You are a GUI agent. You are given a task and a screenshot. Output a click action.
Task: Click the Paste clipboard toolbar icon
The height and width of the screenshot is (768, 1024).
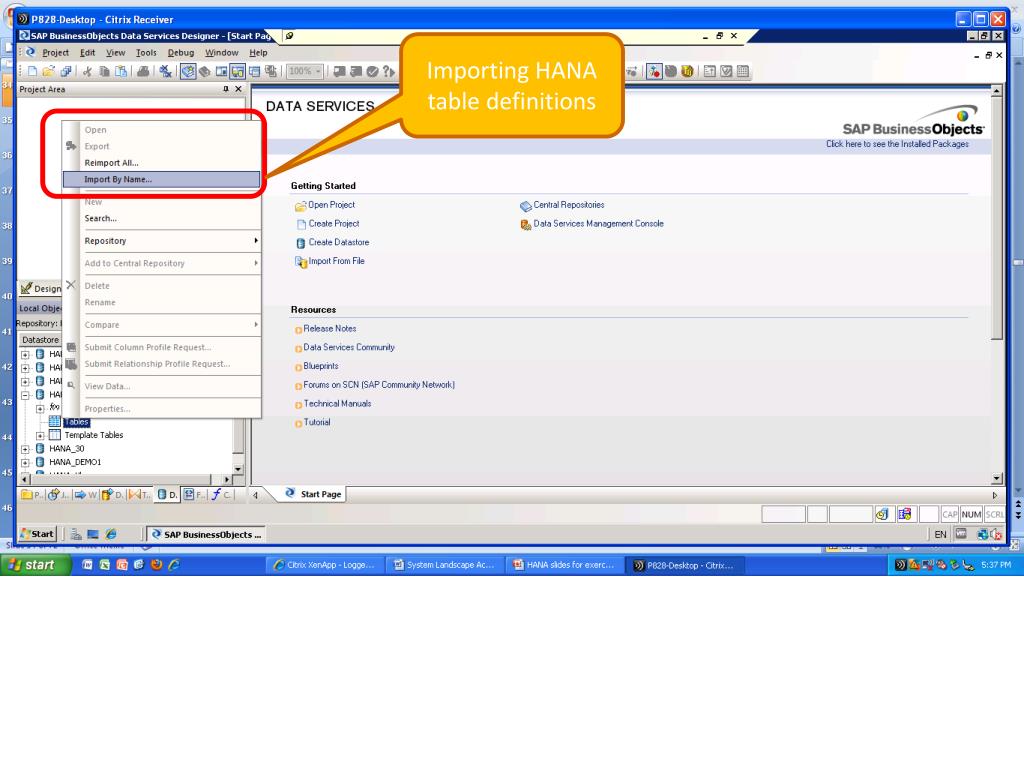[121, 71]
